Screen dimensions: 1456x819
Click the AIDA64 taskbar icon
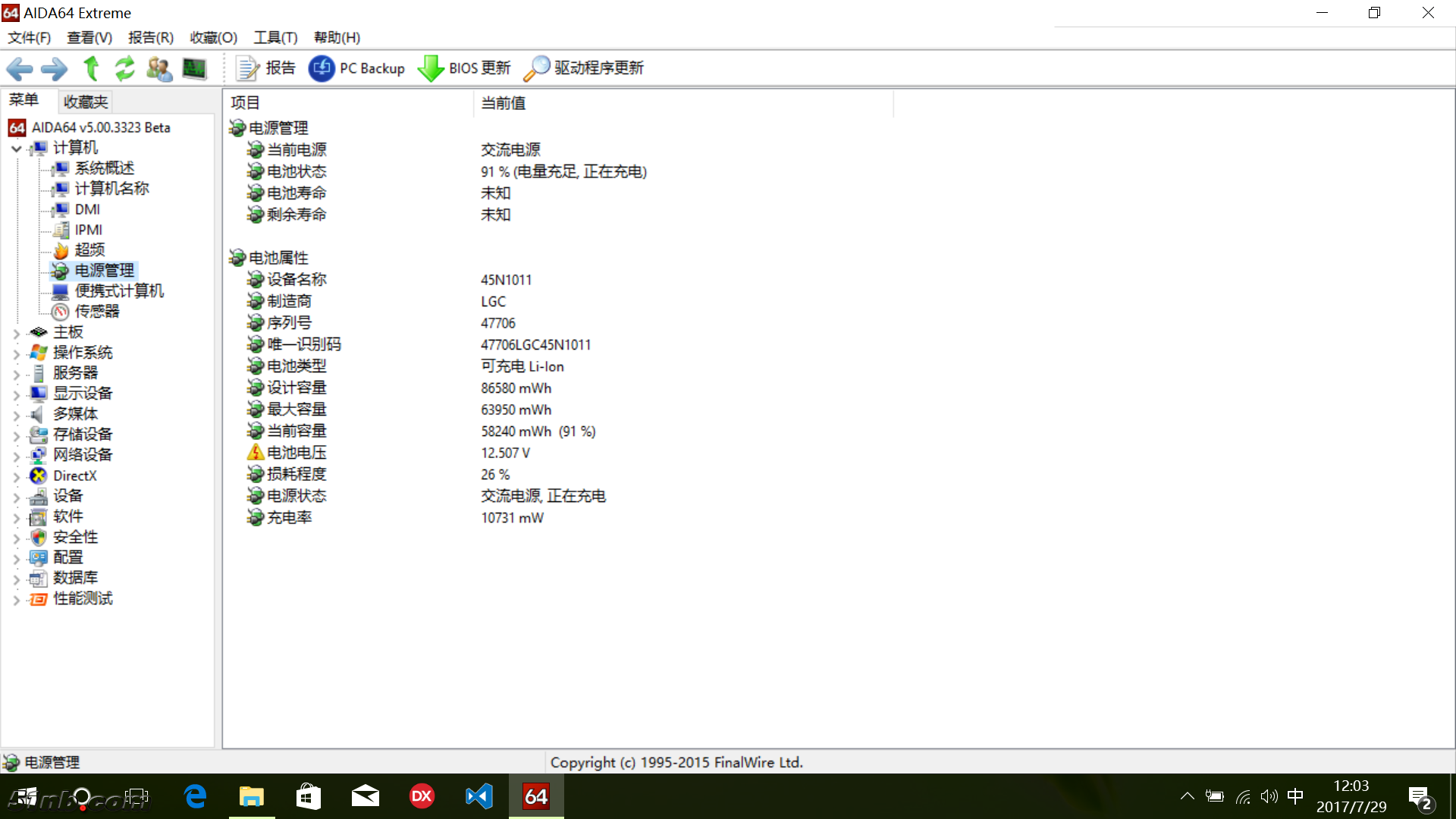pyautogui.click(x=536, y=796)
